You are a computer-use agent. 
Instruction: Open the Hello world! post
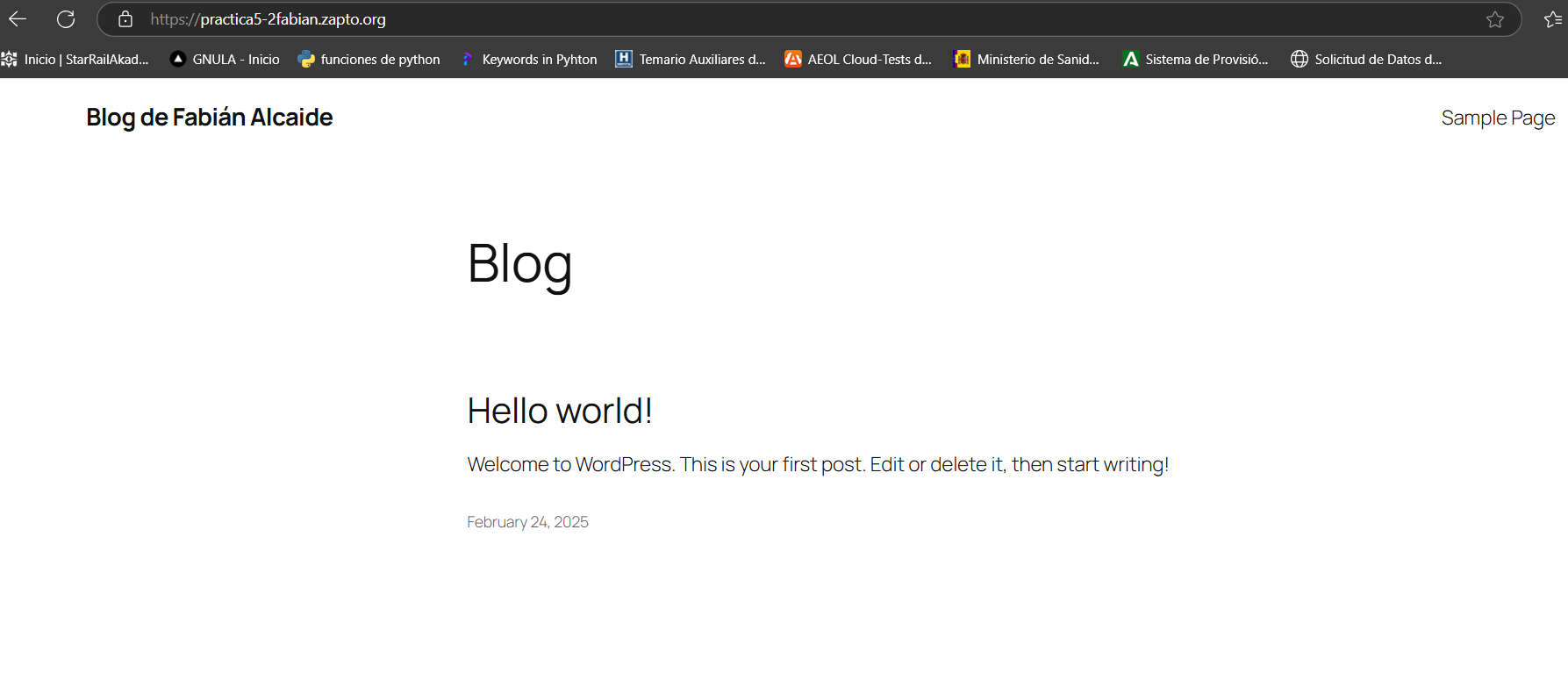click(560, 411)
